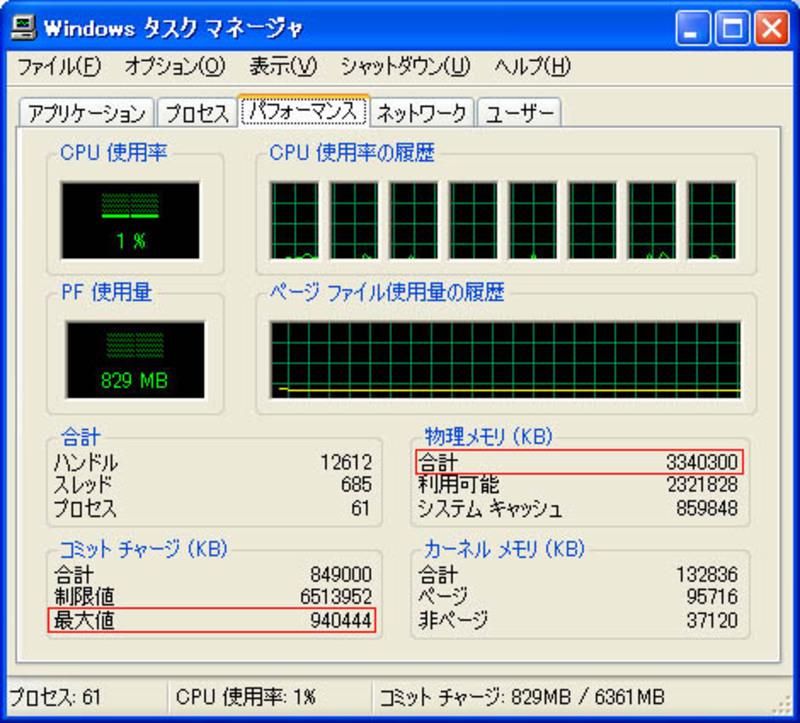
Task: Click the ハンドル value 12612
Action: click(346, 462)
